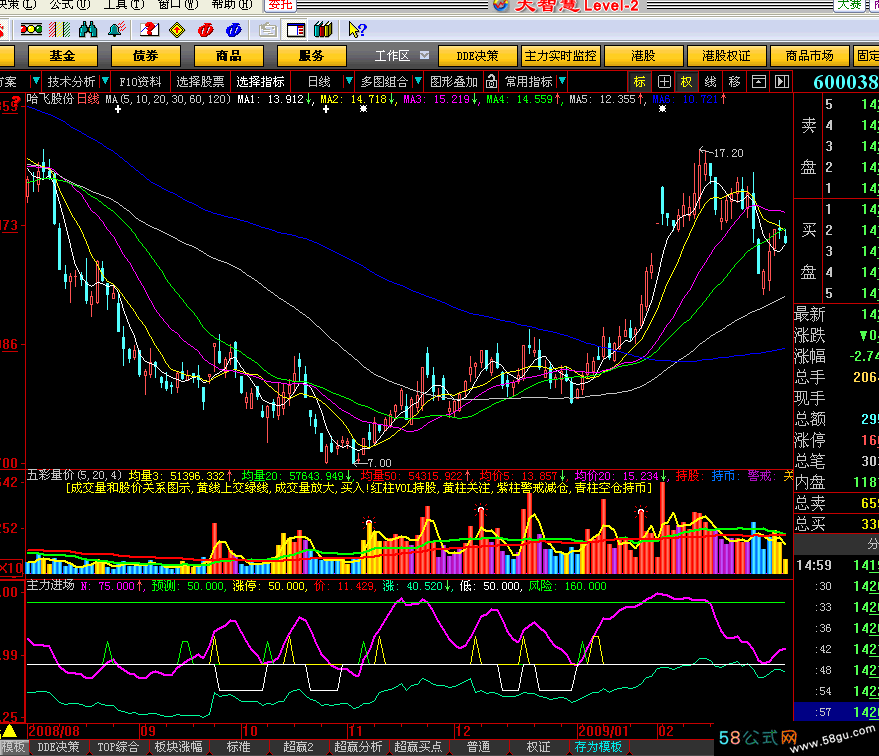Click the 商品 yellow button
The image size is (879, 756).
(x=229, y=55)
